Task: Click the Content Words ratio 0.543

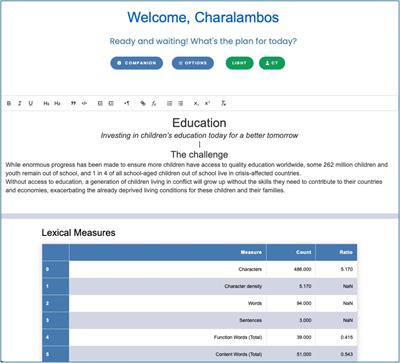Action: tap(347, 354)
